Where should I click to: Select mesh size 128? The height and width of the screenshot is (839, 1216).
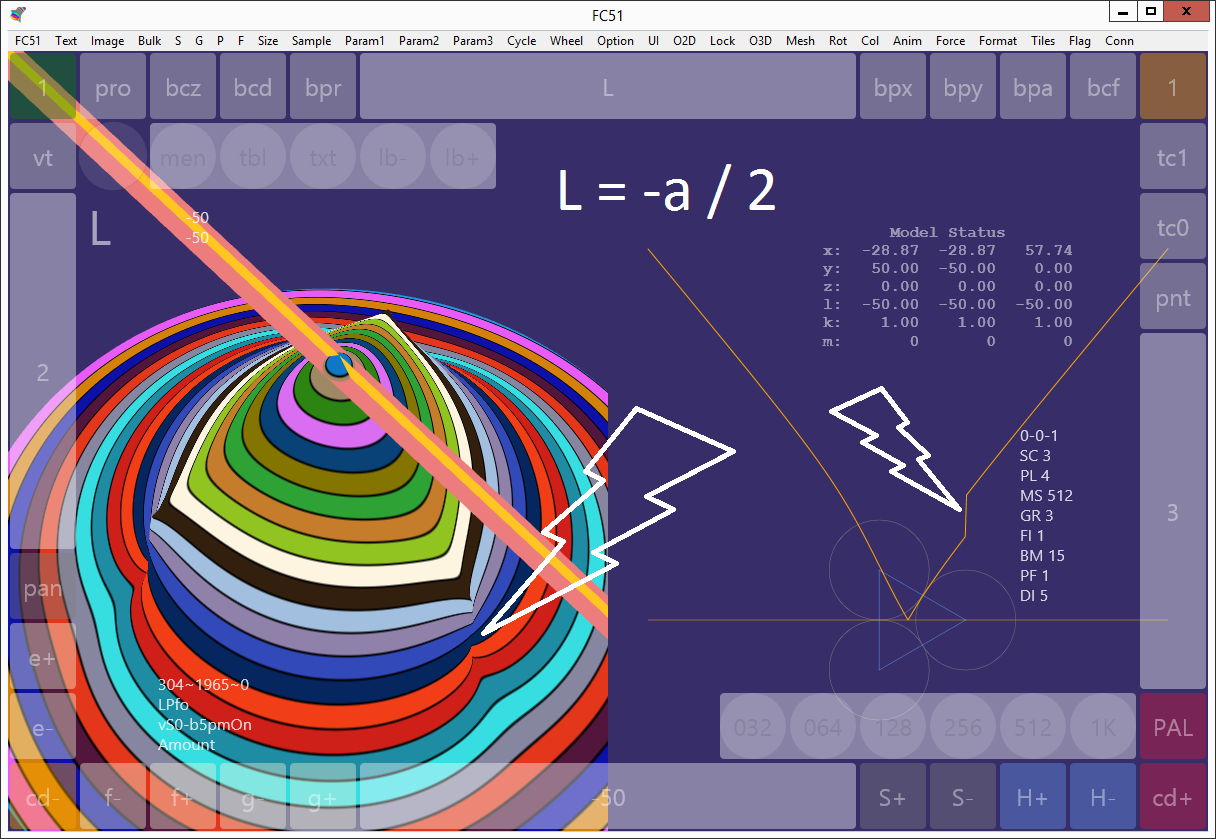point(893,727)
